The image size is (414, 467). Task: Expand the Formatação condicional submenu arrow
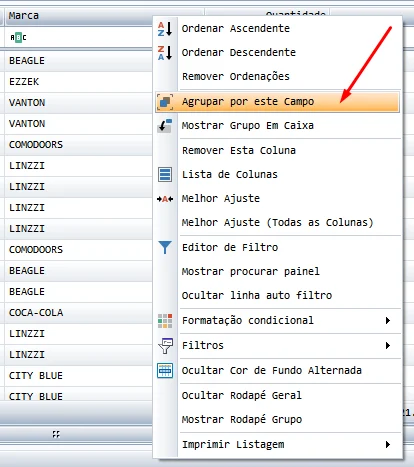388,320
